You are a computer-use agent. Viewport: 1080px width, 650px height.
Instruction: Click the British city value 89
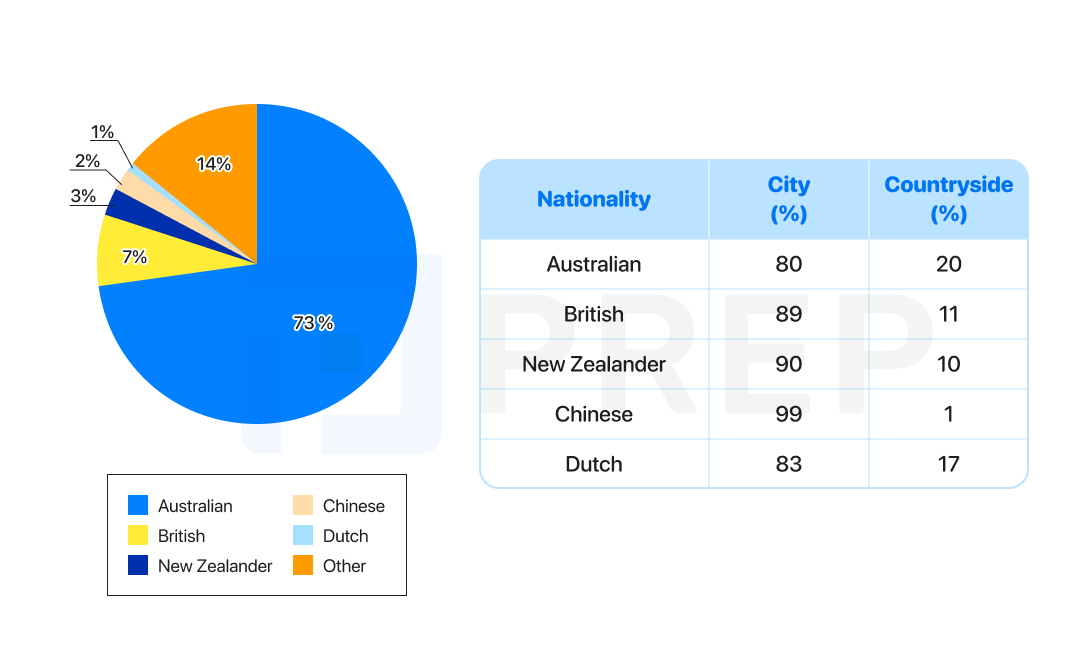point(789,314)
